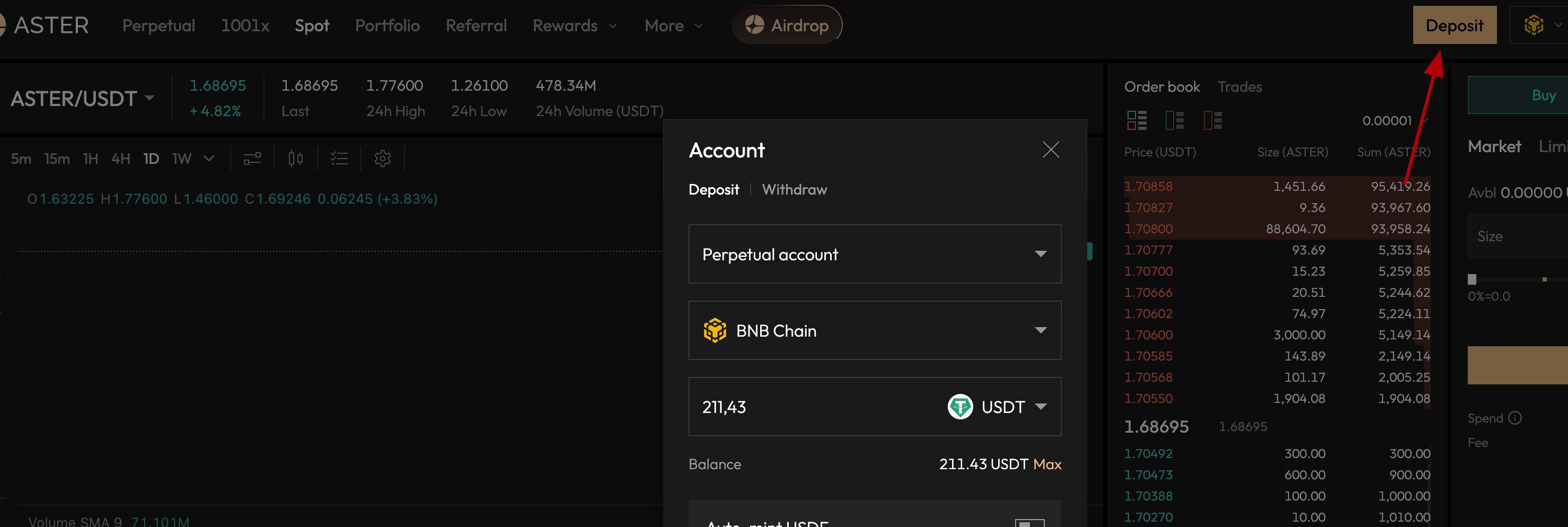Open the BNB Chain network dropdown
Viewport: 1568px width, 527px height.
click(874, 330)
